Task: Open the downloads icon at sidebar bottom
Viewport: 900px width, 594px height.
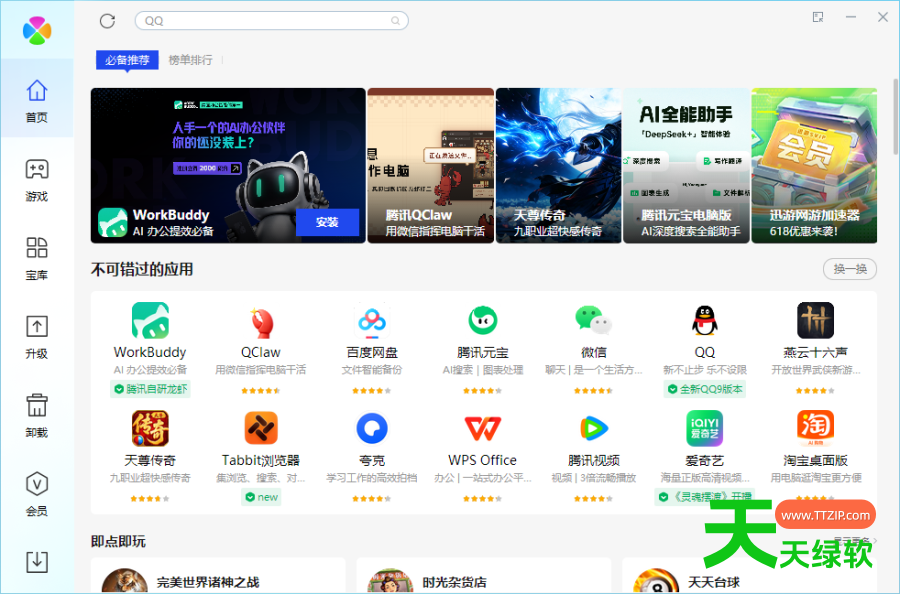Action: (37, 561)
